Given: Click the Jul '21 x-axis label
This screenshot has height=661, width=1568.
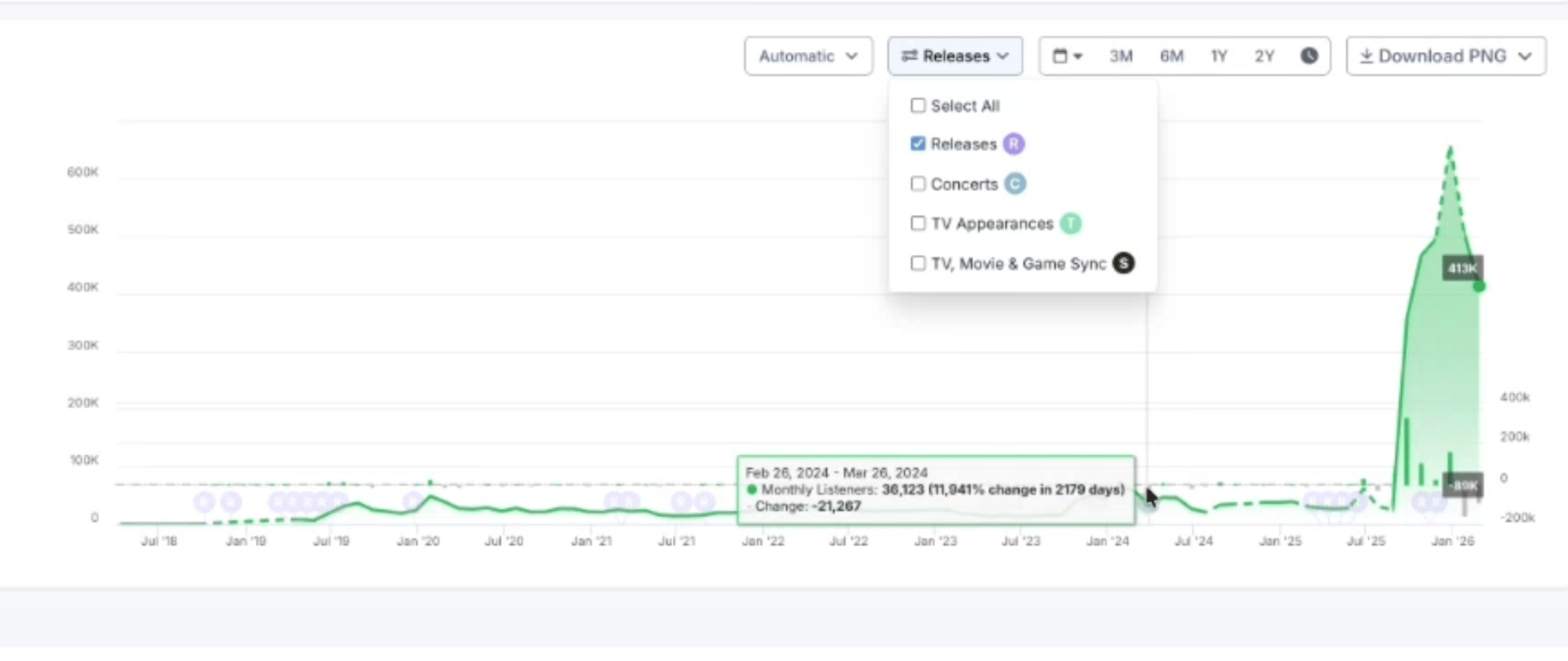Looking at the screenshot, I should click(677, 542).
